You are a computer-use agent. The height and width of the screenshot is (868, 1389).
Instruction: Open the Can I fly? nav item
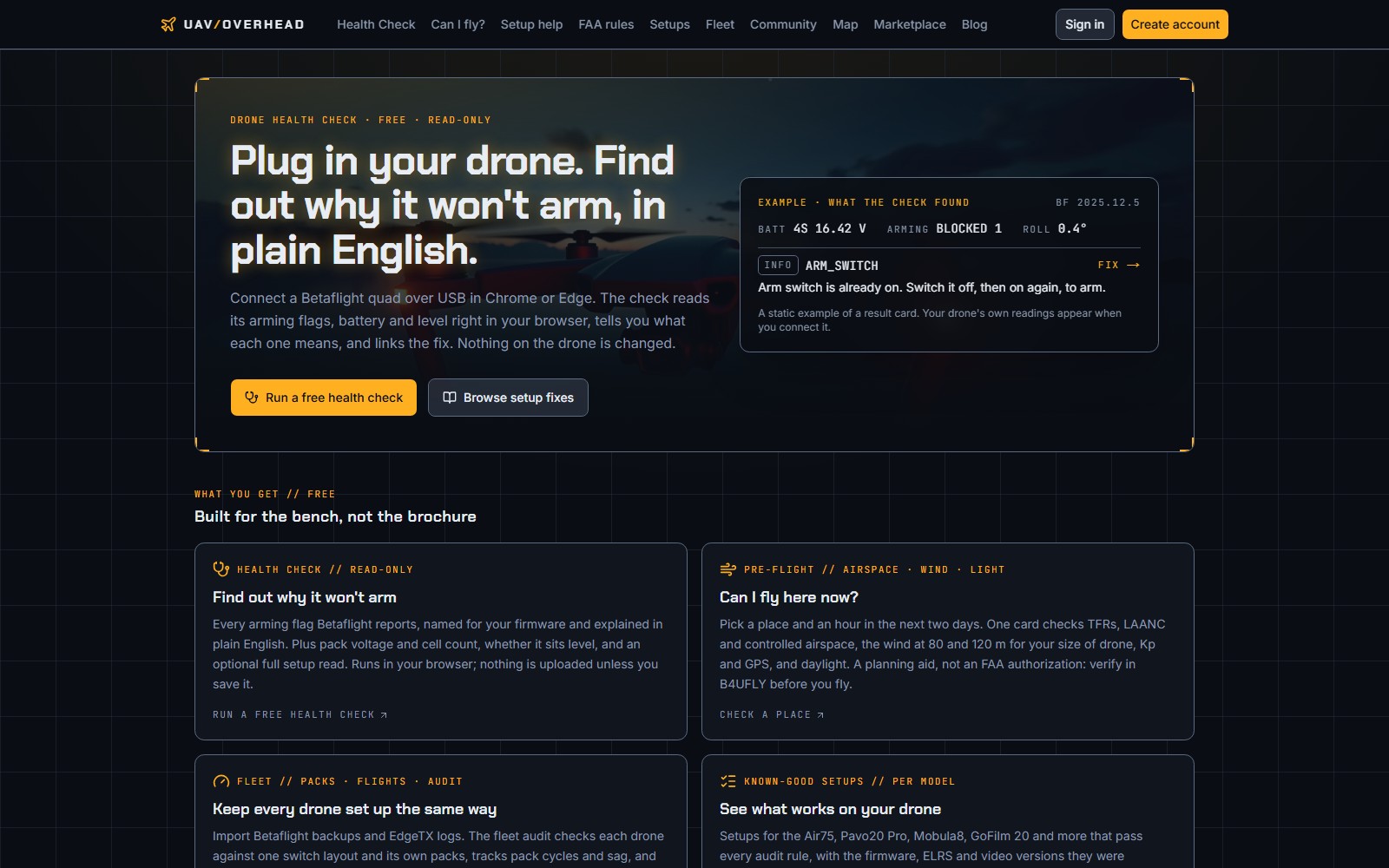click(458, 24)
